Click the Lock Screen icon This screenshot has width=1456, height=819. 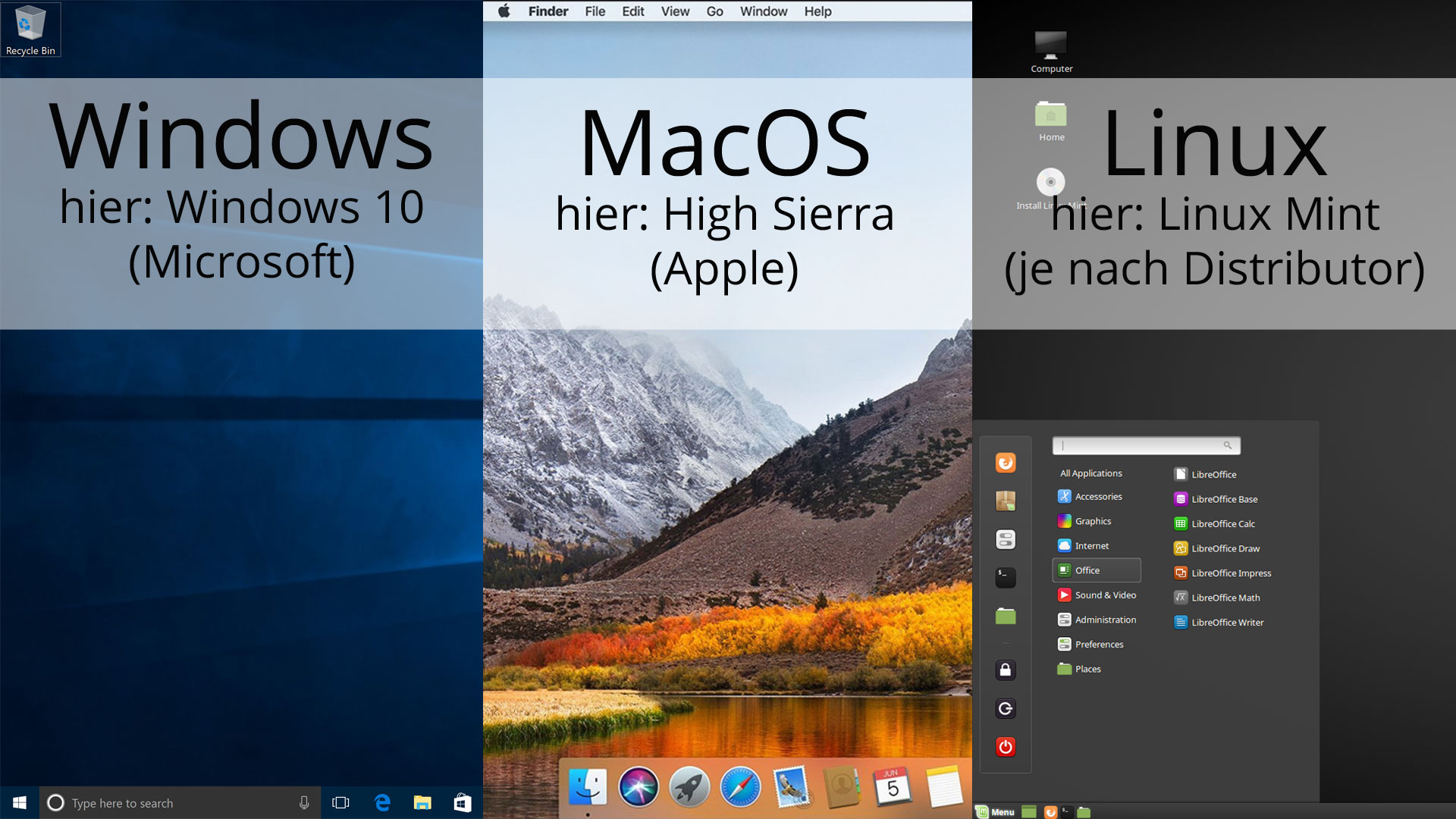point(1006,670)
